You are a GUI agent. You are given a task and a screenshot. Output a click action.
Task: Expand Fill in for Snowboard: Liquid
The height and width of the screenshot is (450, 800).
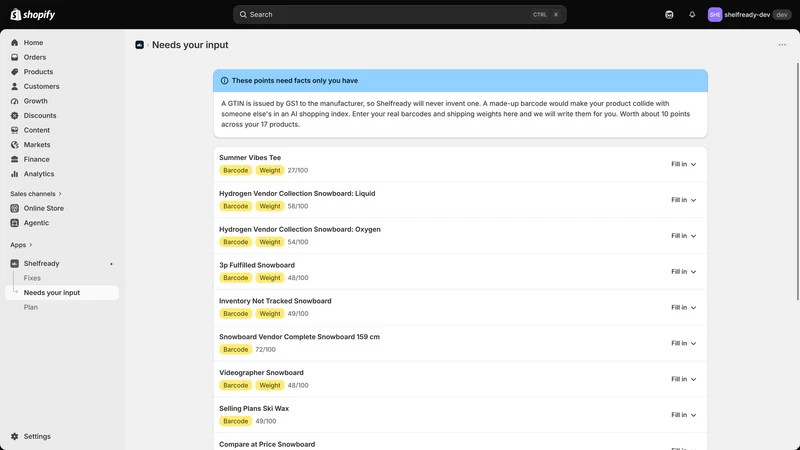point(684,200)
